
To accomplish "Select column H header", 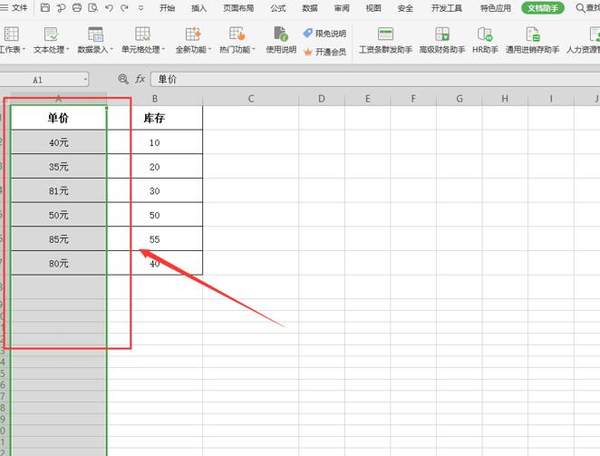I will (505, 99).
